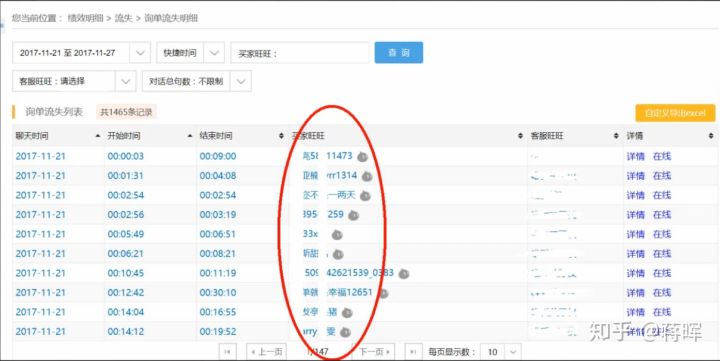Click end time 00:30:10

tap(218, 293)
